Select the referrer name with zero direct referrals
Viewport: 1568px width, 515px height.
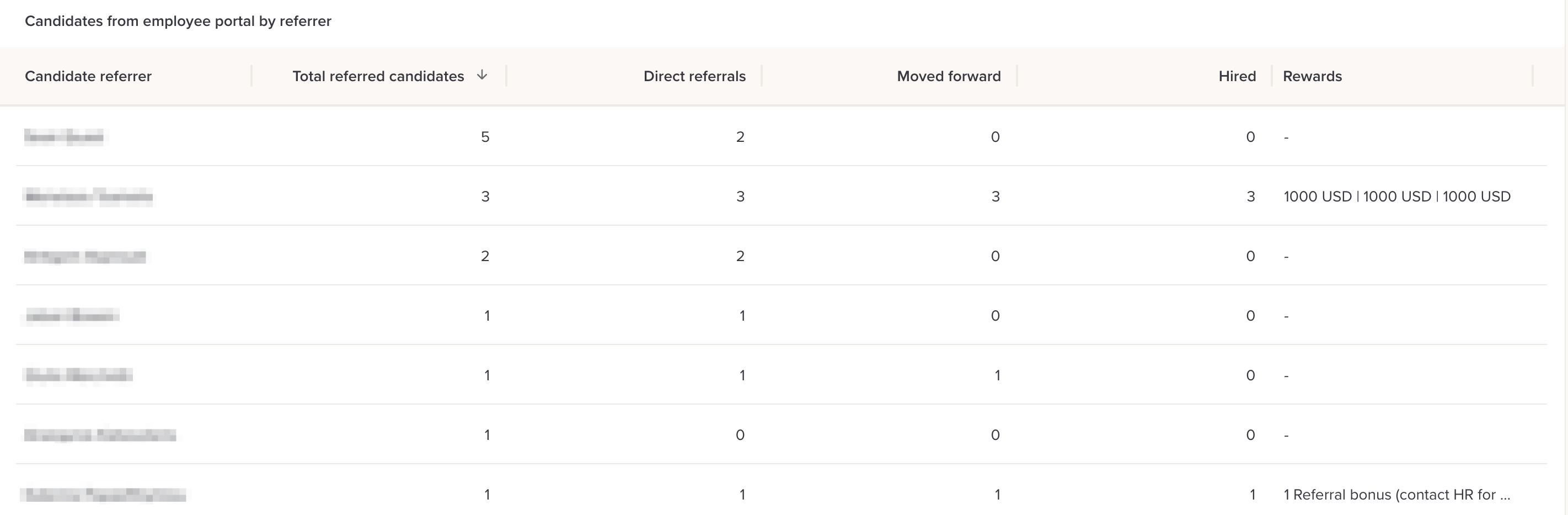point(100,434)
